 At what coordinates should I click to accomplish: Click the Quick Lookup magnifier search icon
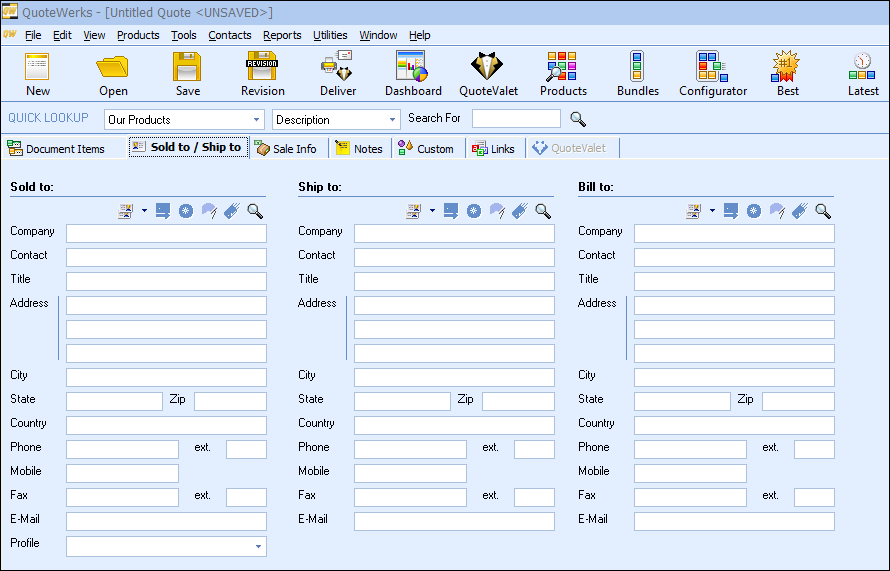pyautogui.click(x=578, y=119)
